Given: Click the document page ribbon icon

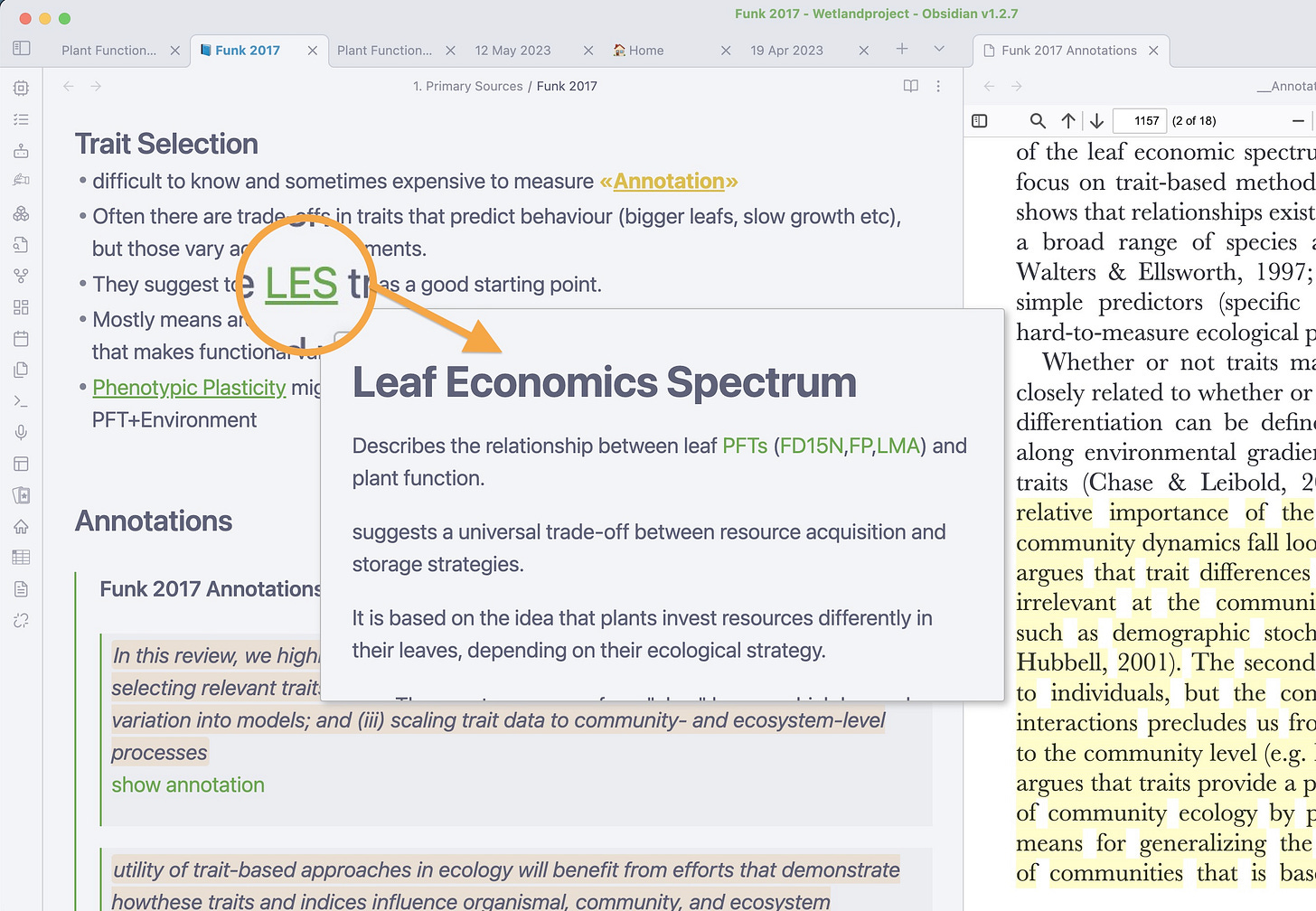Looking at the screenshot, I should coord(21,589).
